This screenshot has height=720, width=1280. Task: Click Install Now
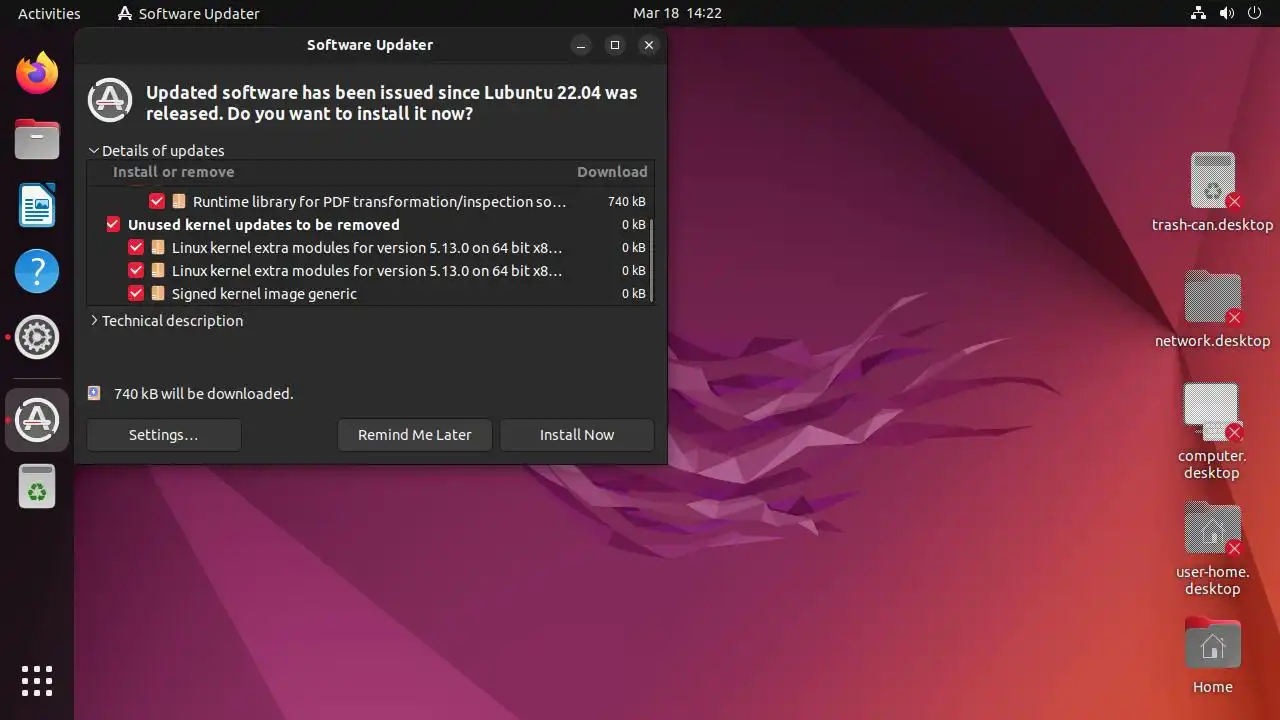[x=577, y=434]
